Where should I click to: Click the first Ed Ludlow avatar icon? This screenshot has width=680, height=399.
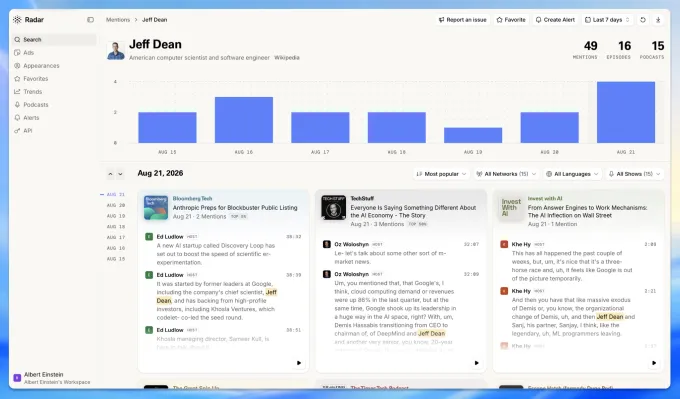(149, 237)
